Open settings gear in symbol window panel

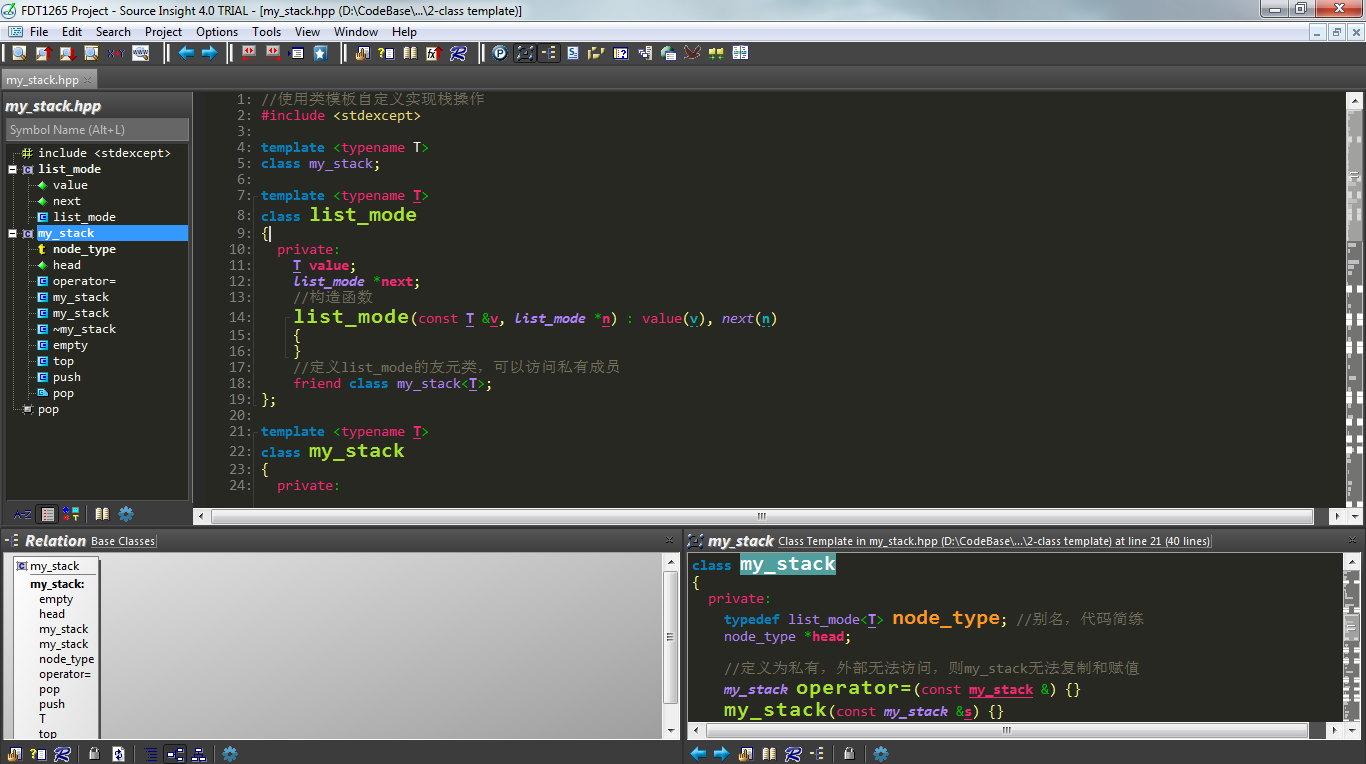(126, 514)
